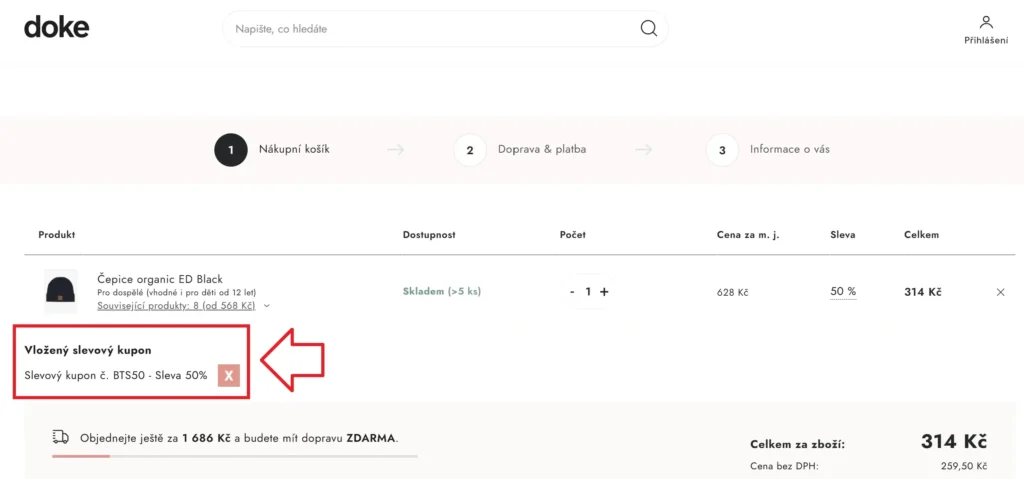
Task: Open the black beanie product thumbnail
Action: 60,291
